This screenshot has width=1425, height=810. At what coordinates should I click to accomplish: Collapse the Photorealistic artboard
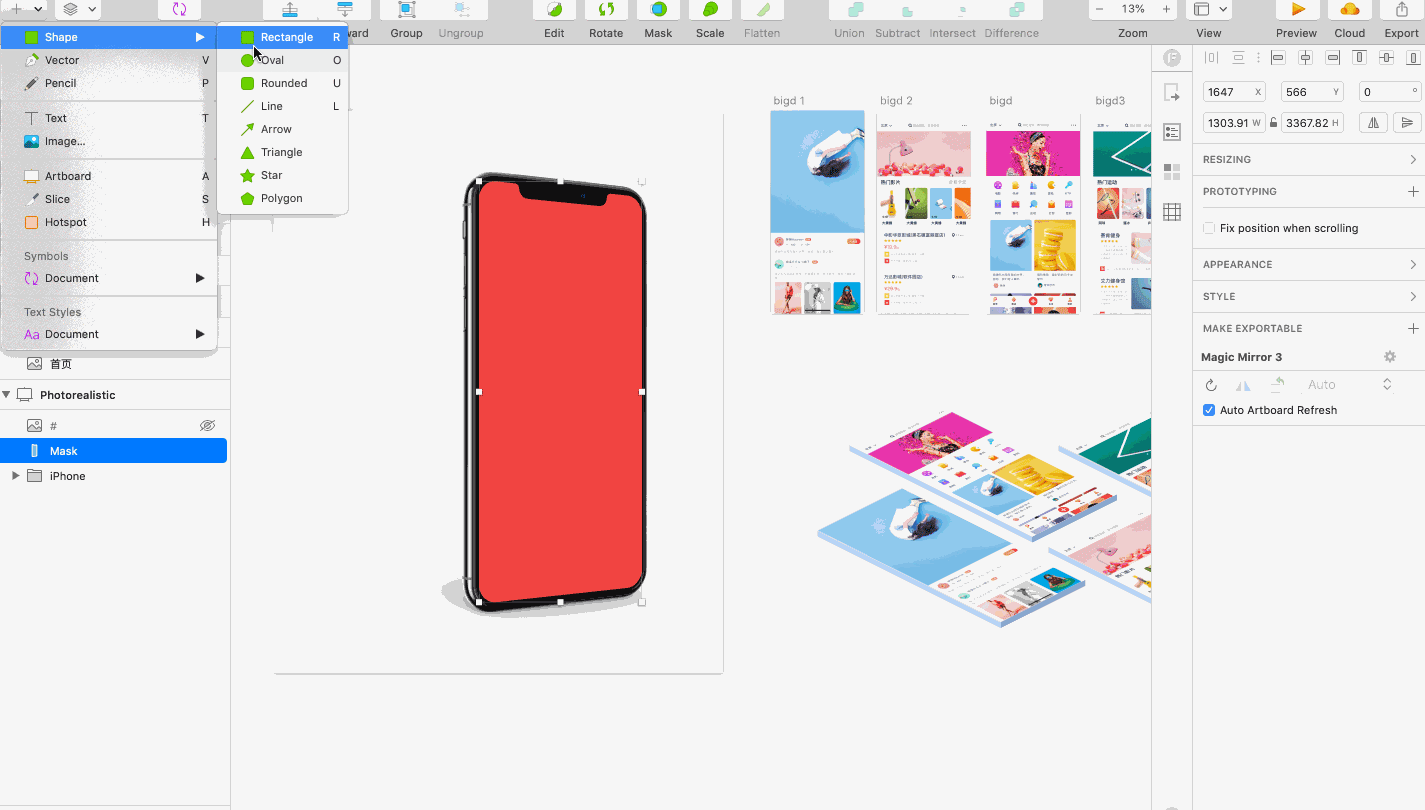[x=7, y=395]
